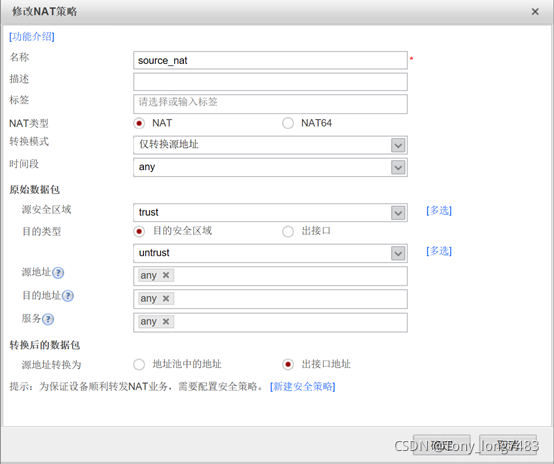Click 多选 link beside untrust zone
The image size is (554, 464).
[x=439, y=251]
